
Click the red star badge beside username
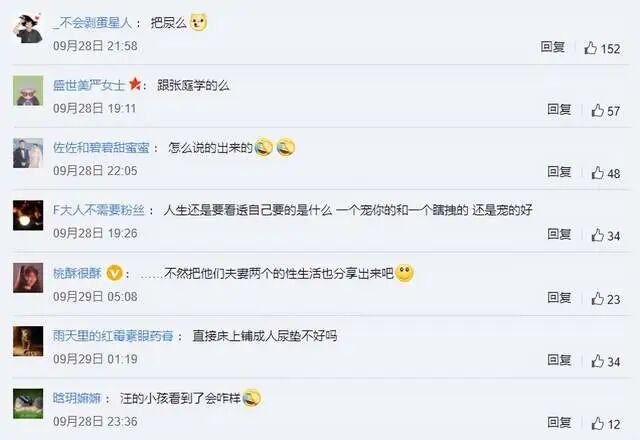pyautogui.click(x=135, y=84)
